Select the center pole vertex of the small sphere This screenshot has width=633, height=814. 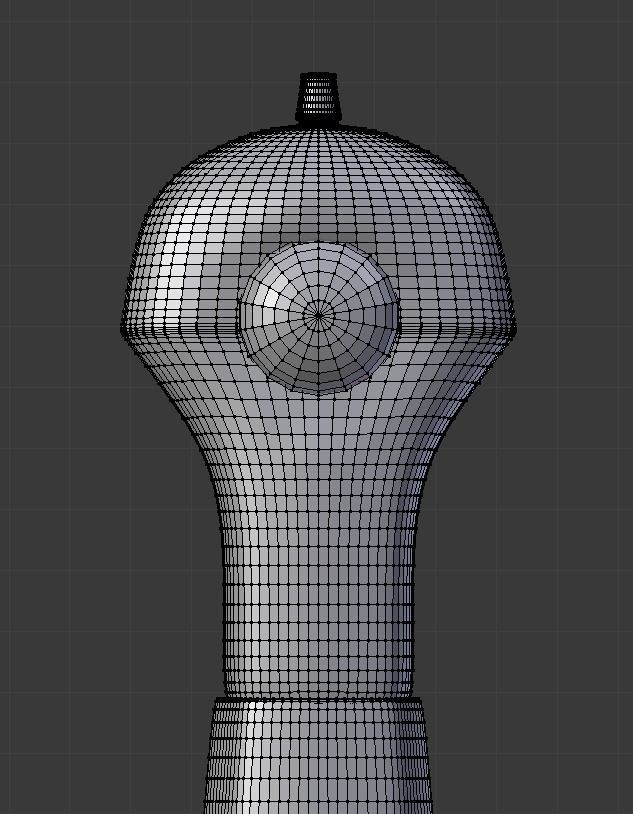(318, 314)
